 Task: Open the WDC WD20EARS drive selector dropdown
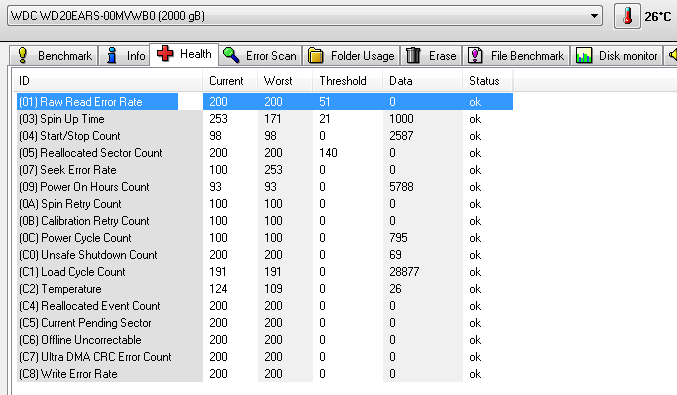click(x=305, y=16)
